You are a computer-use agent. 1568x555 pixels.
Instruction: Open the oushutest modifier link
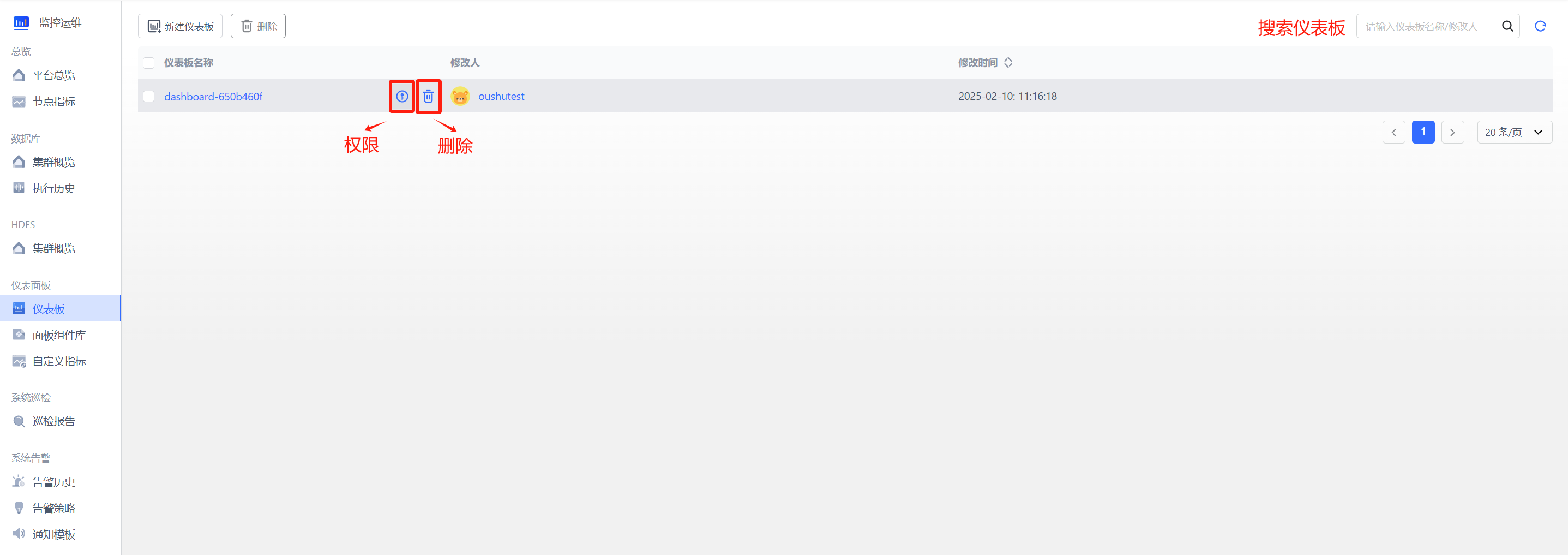(x=501, y=96)
